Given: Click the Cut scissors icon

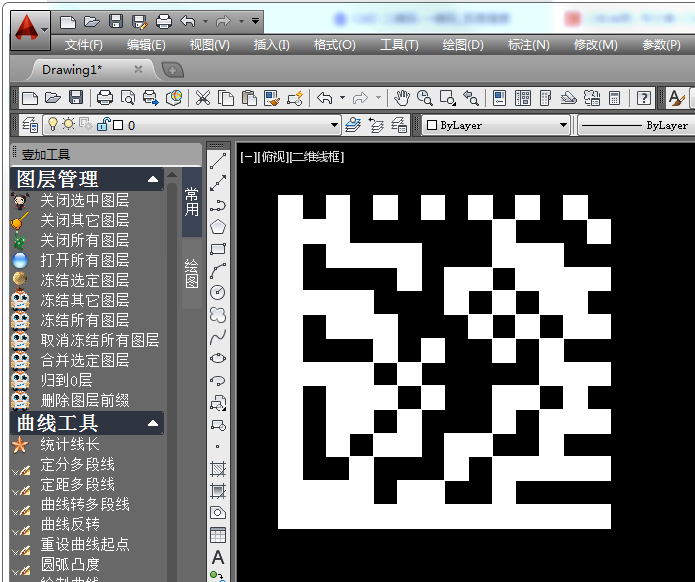Looking at the screenshot, I should (203, 98).
